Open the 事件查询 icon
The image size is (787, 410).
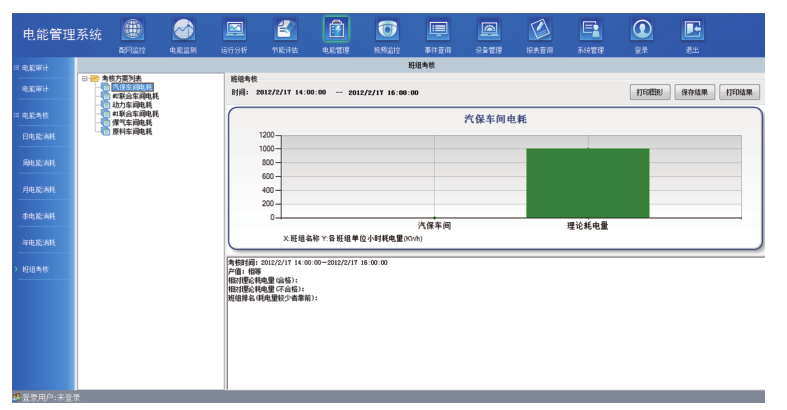[x=438, y=31]
